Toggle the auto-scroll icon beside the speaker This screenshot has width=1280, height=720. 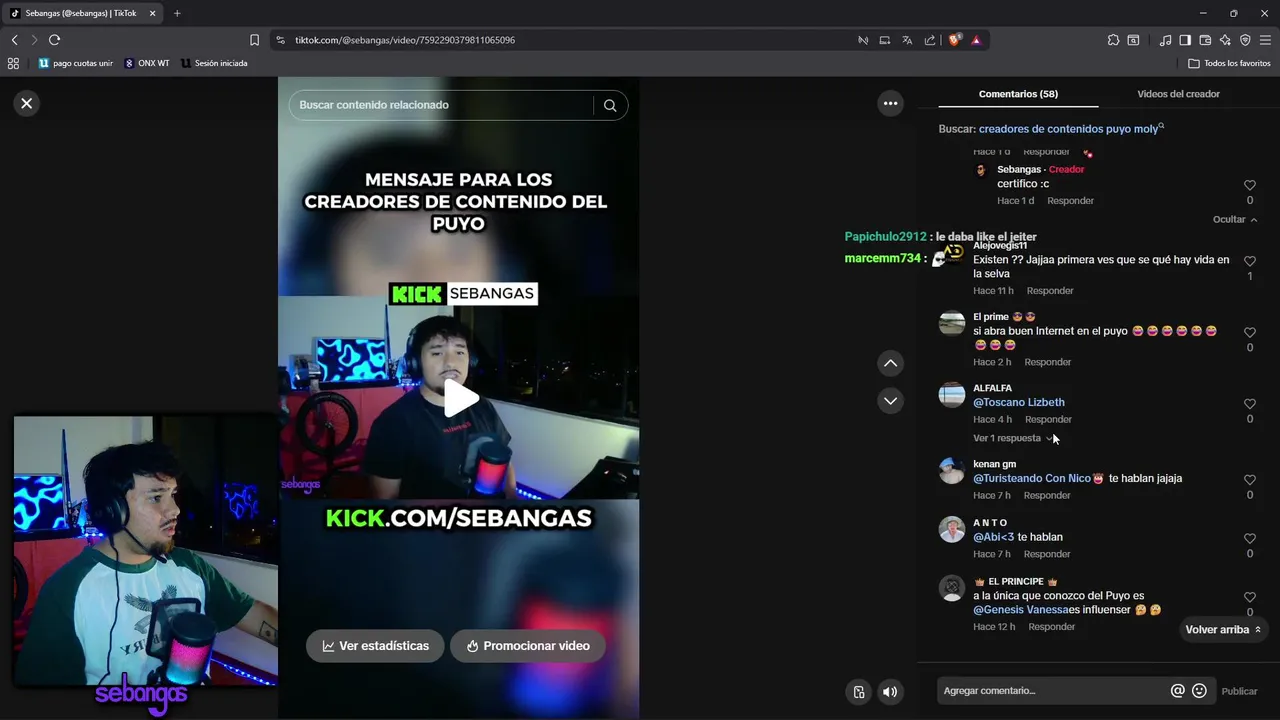[858, 692]
